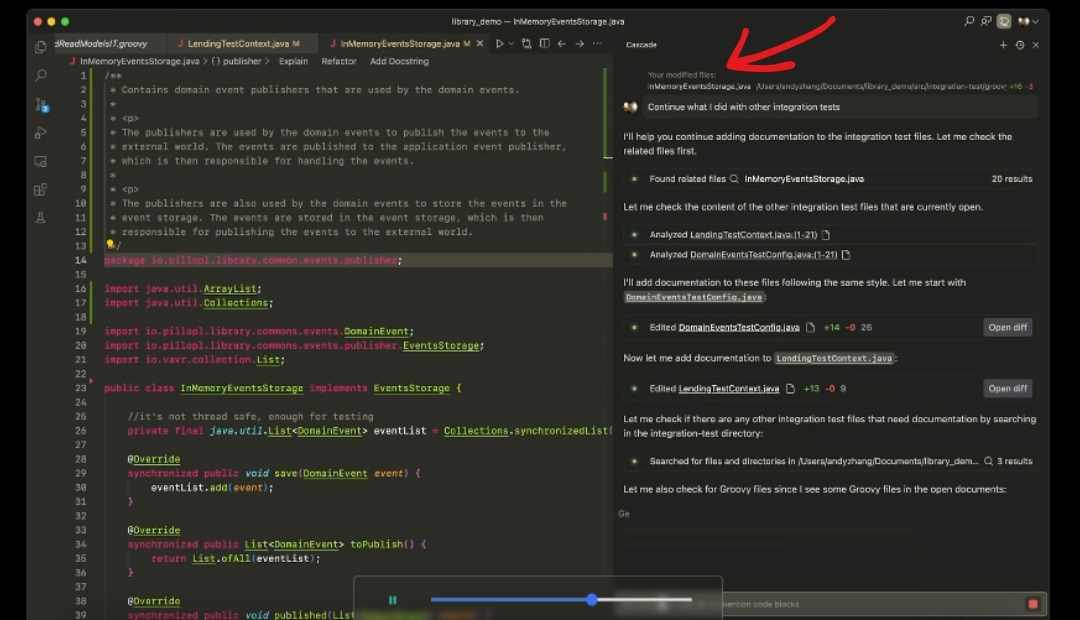The width and height of the screenshot is (1080, 620).
Task: Click the lightbulb quick-fix icon in the editor
Action: (x=110, y=244)
